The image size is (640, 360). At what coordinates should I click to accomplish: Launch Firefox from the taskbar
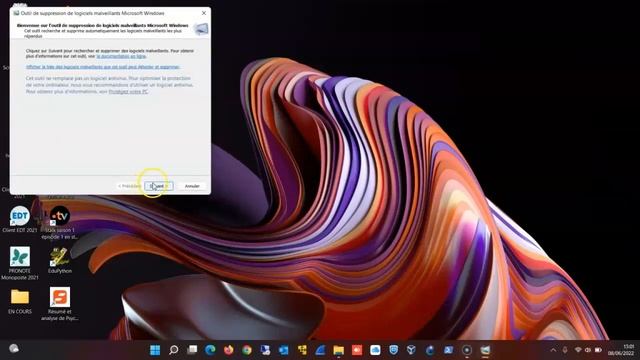click(x=229, y=350)
